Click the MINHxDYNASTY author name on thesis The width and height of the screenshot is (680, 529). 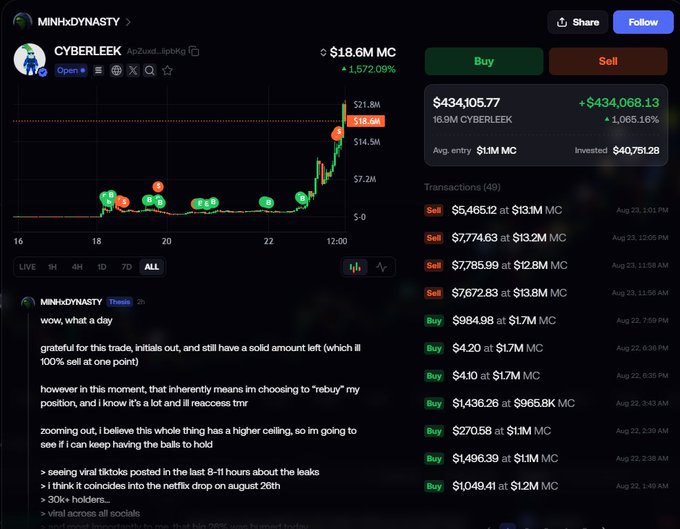pos(71,302)
